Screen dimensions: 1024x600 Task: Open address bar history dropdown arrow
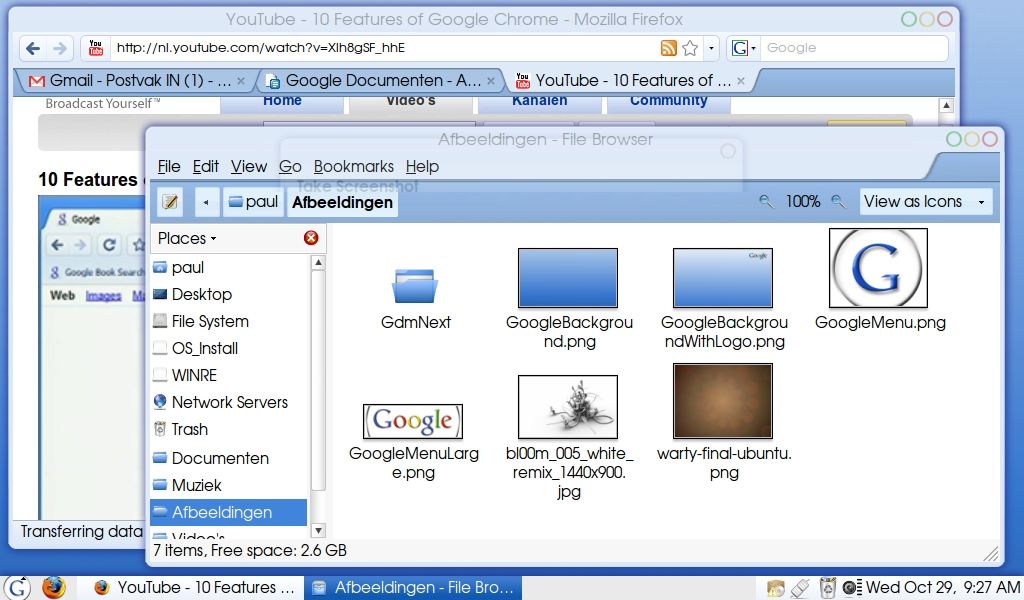coord(711,48)
